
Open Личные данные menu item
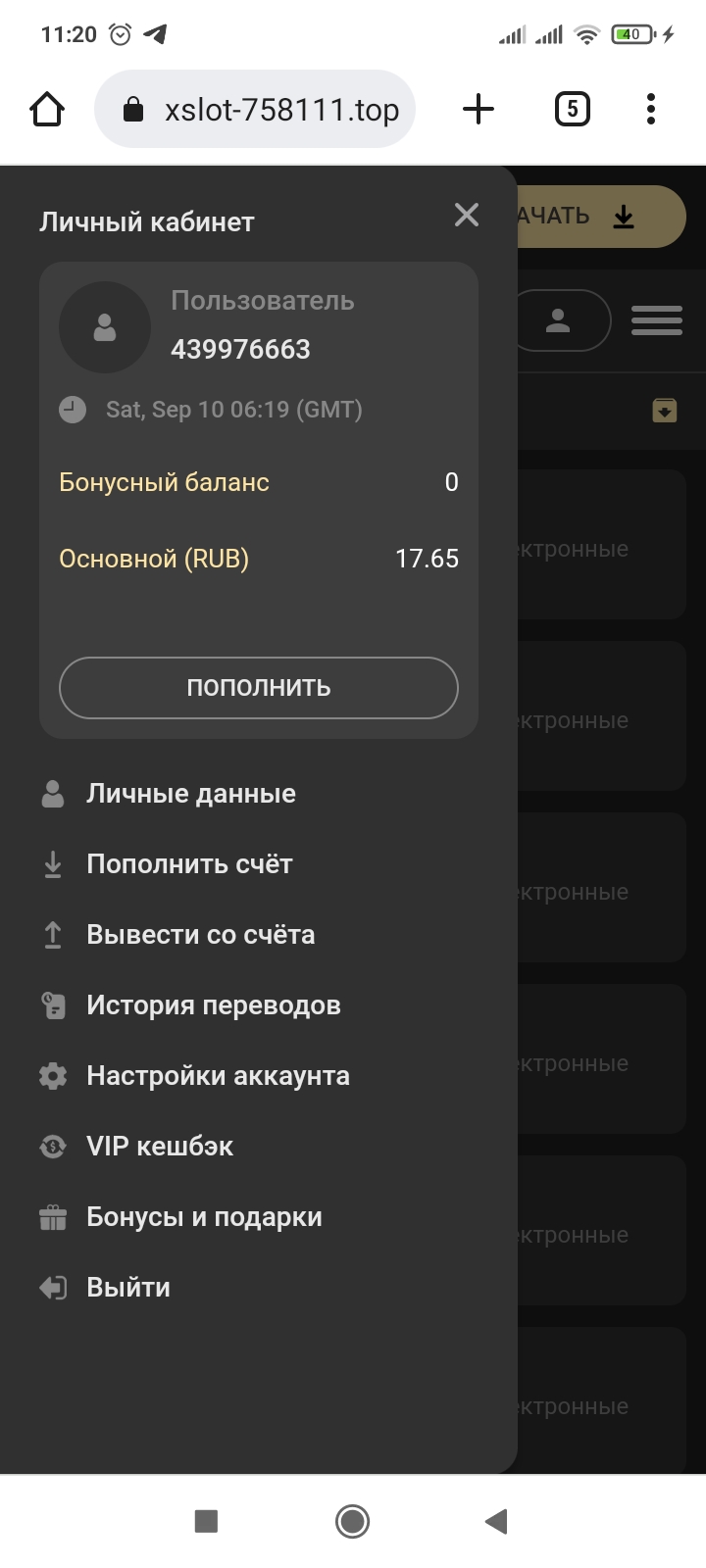190,794
